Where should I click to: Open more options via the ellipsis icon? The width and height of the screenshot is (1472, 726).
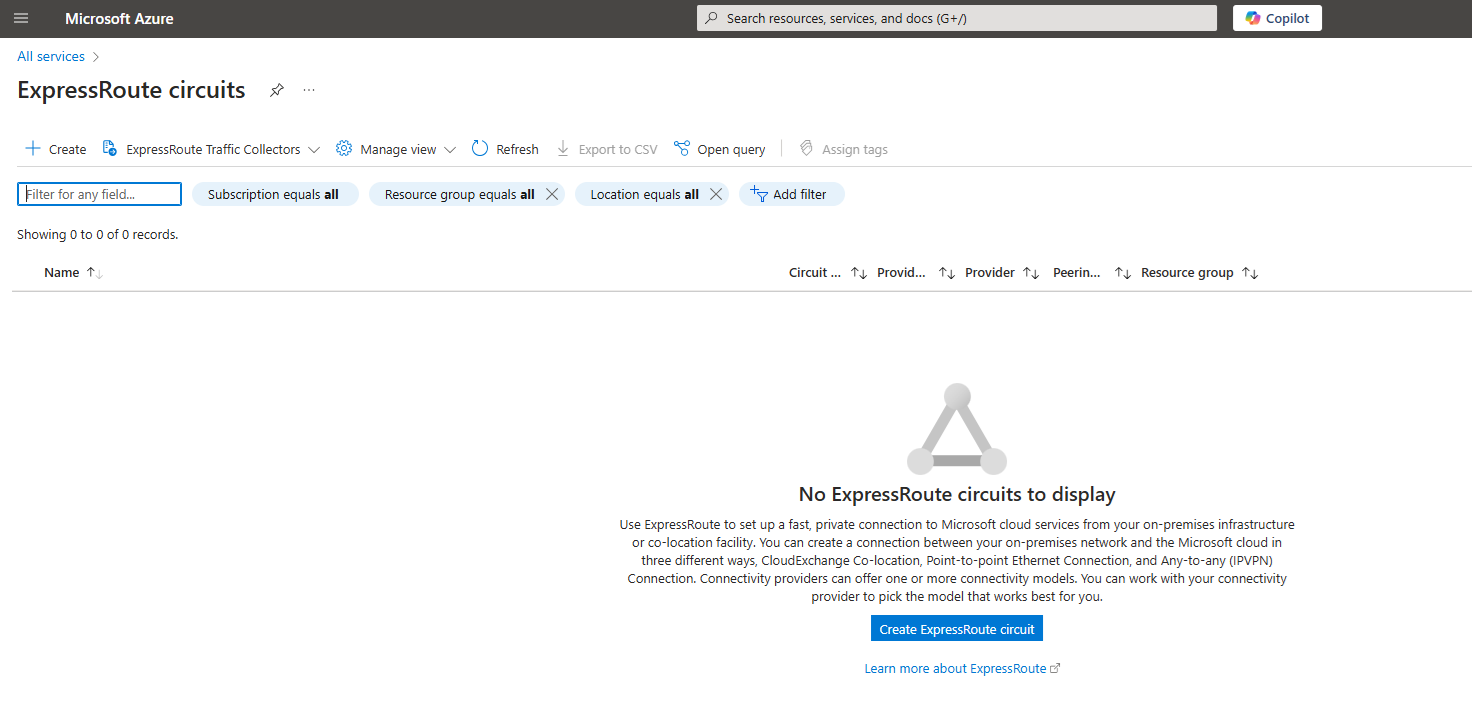tap(308, 90)
